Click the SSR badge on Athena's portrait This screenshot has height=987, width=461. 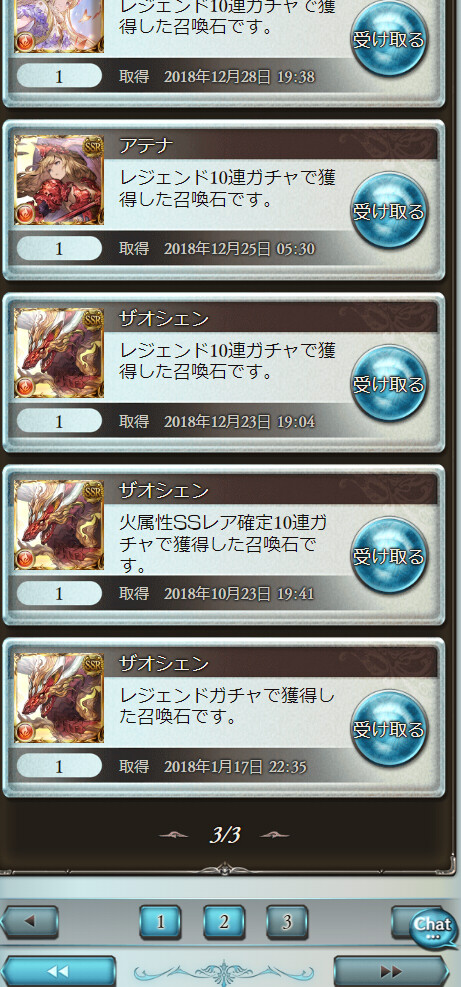(x=93, y=145)
